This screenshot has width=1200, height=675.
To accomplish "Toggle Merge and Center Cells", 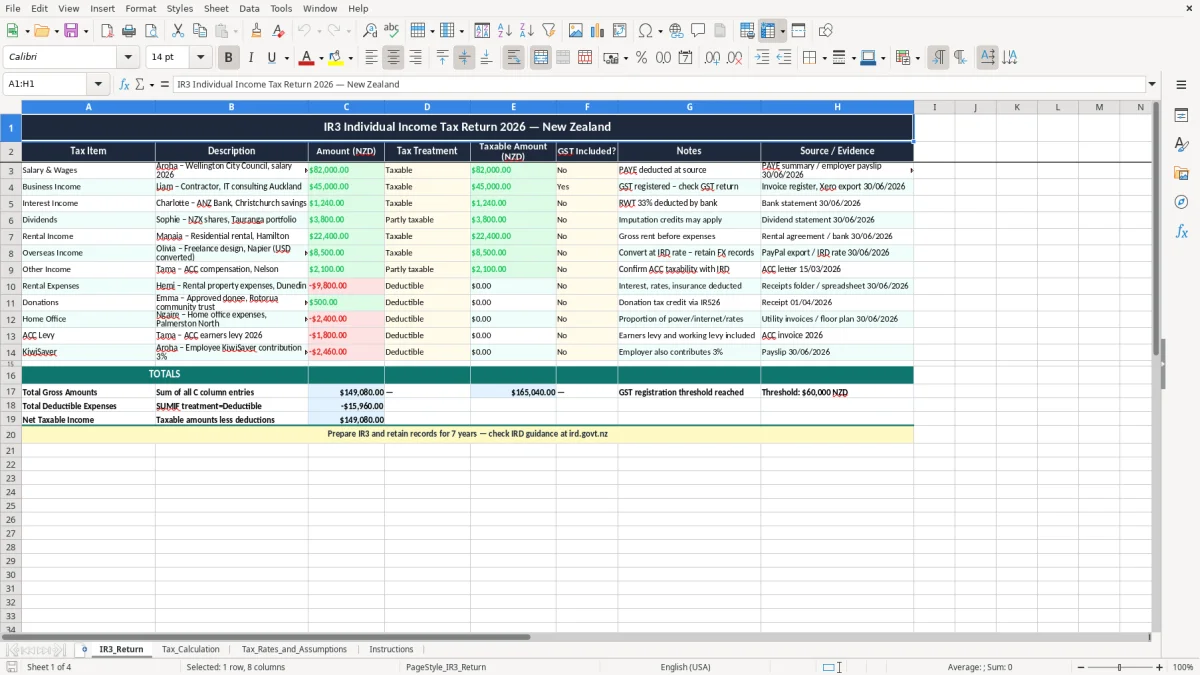I will coord(541,58).
